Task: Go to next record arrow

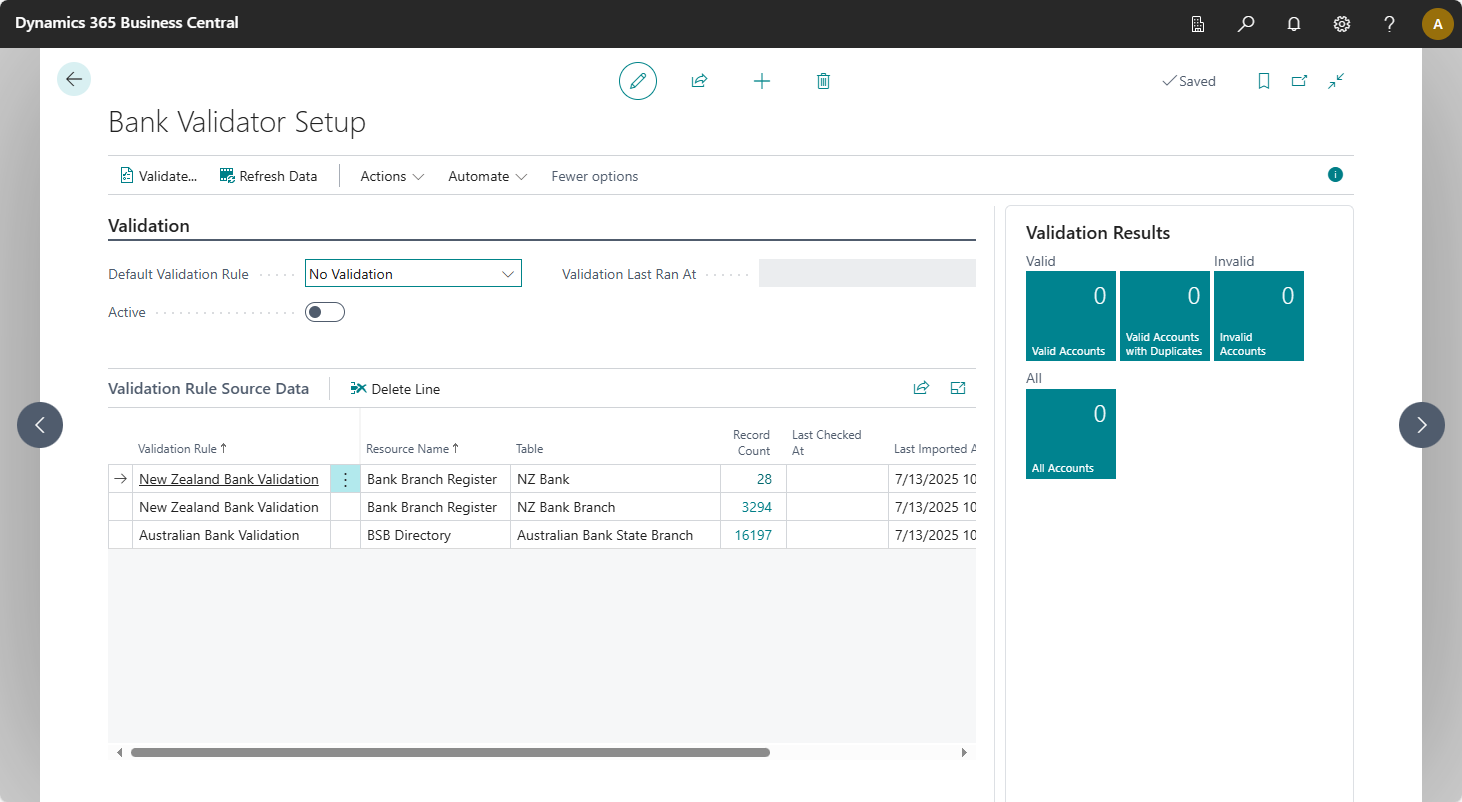Action: [1422, 425]
